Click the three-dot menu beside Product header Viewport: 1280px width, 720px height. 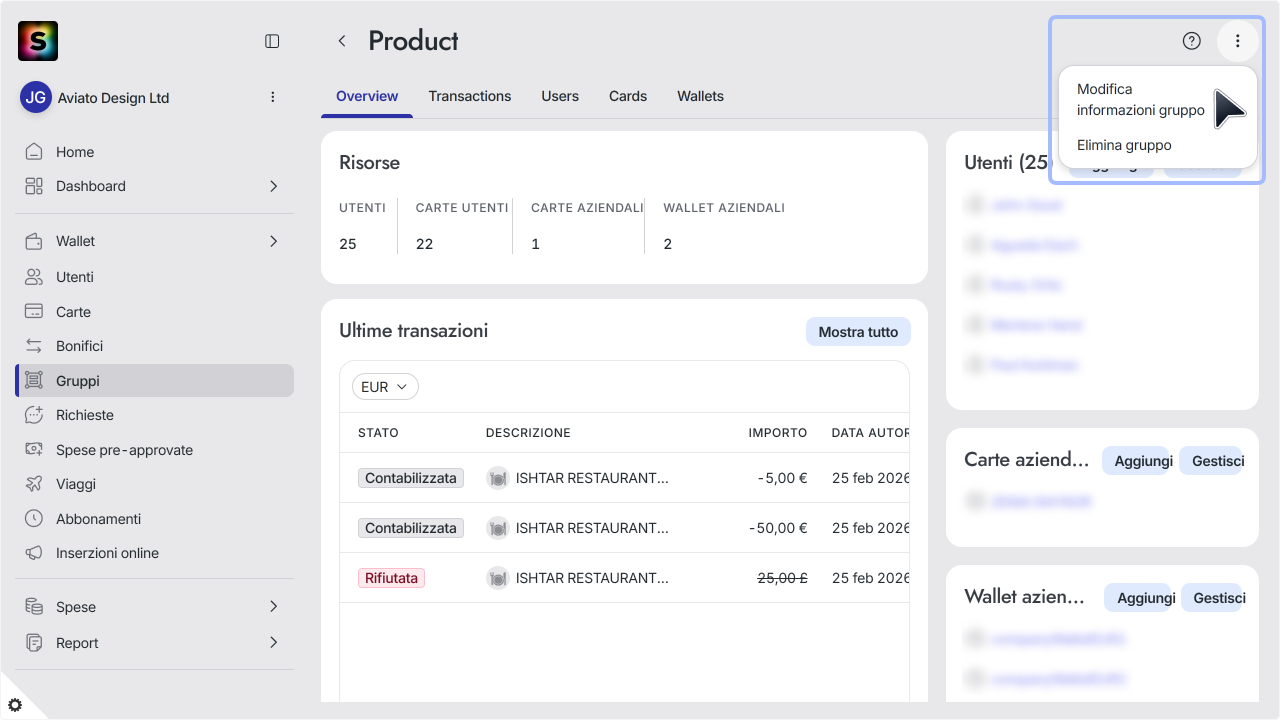[x=1237, y=41]
